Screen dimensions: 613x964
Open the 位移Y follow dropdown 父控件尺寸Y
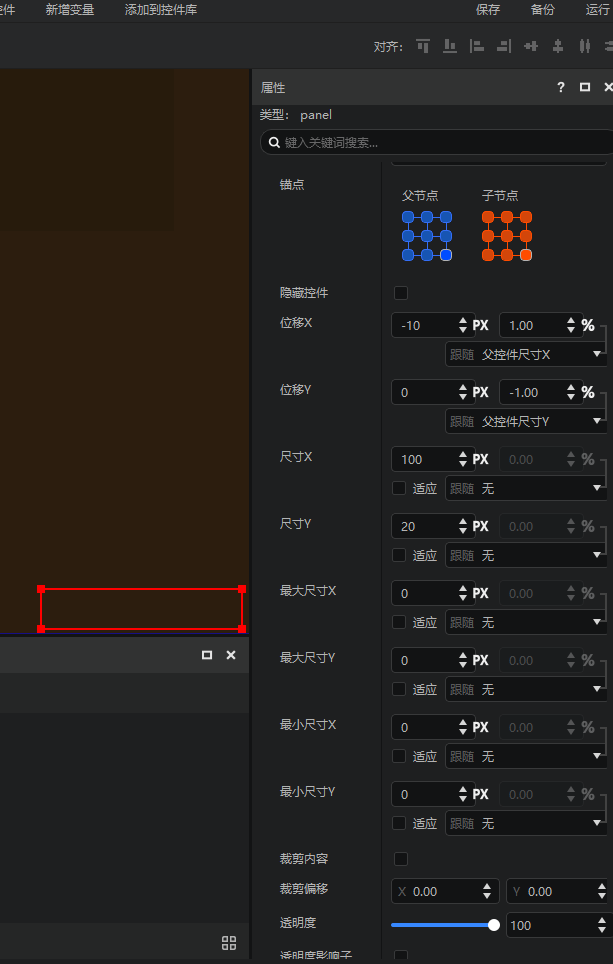(525, 421)
